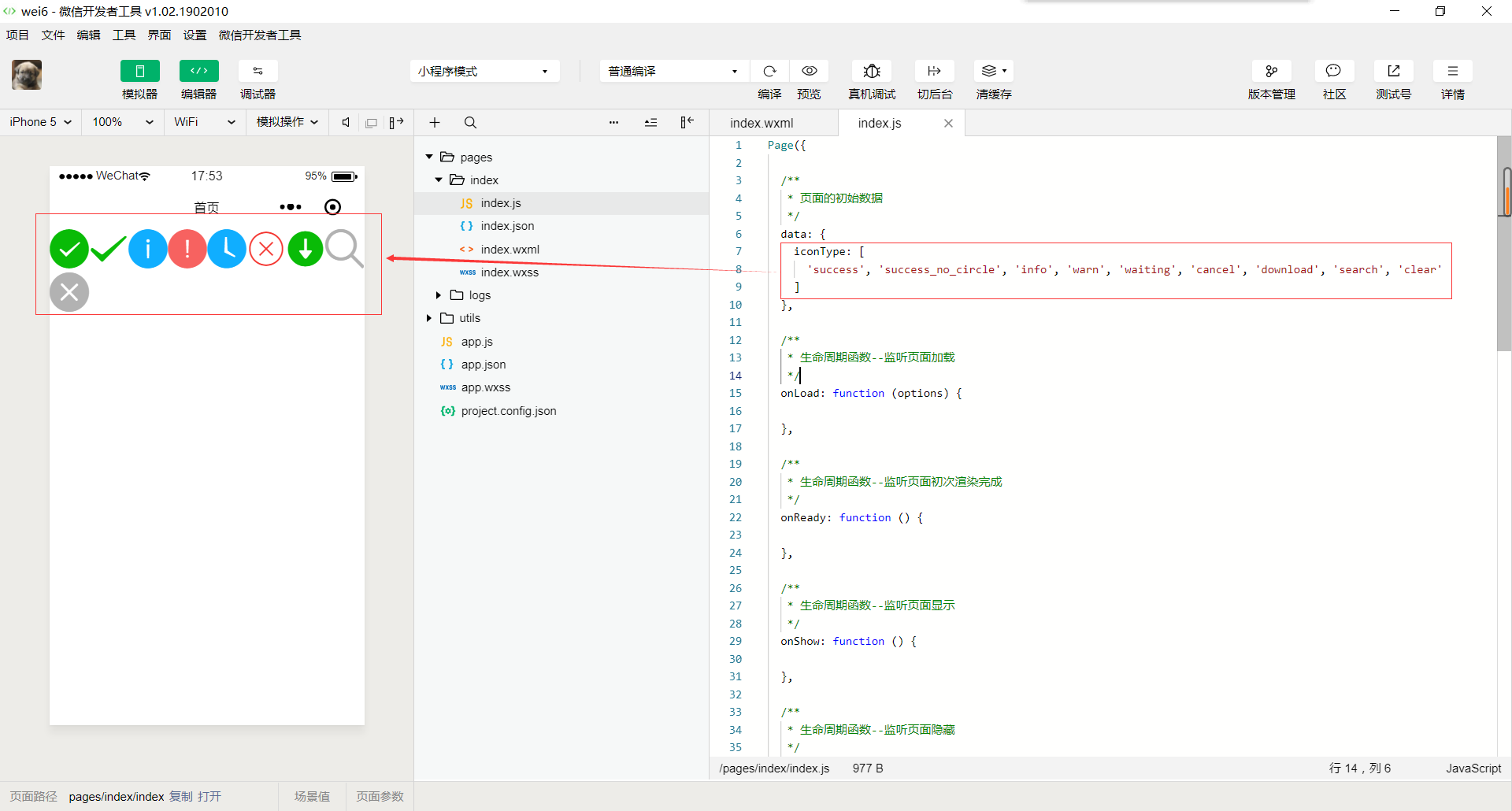
Task: Open 预览 preview with the eye icon
Action: 810,71
